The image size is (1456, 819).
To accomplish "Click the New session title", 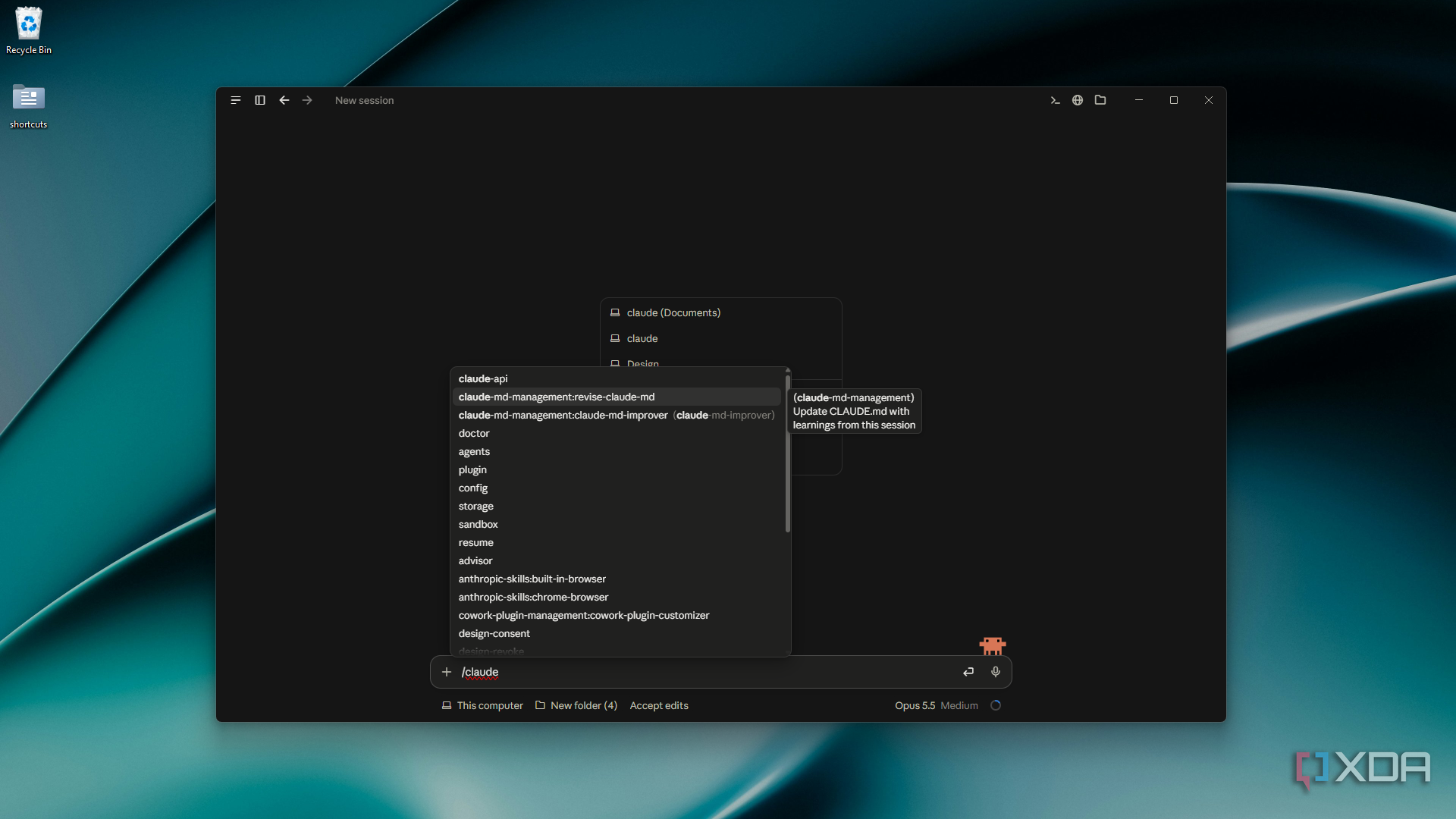I will [x=364, y=100].
